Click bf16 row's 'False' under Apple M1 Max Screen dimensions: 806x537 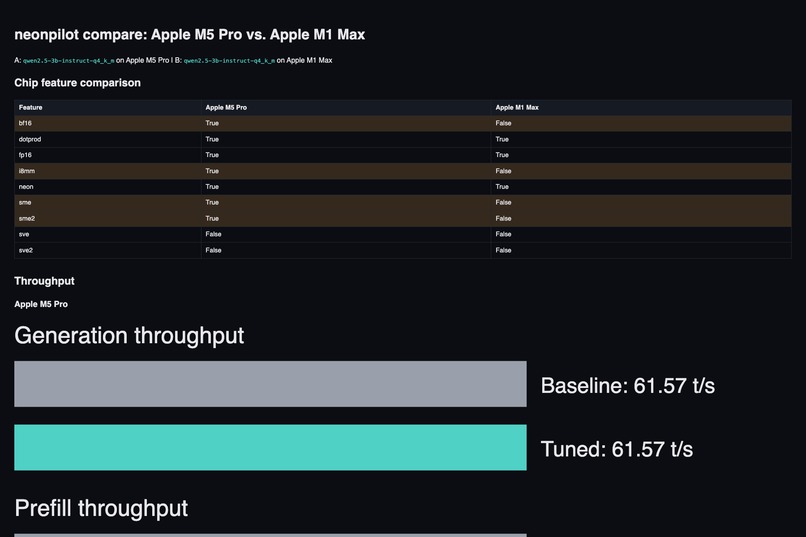point(503,123)
